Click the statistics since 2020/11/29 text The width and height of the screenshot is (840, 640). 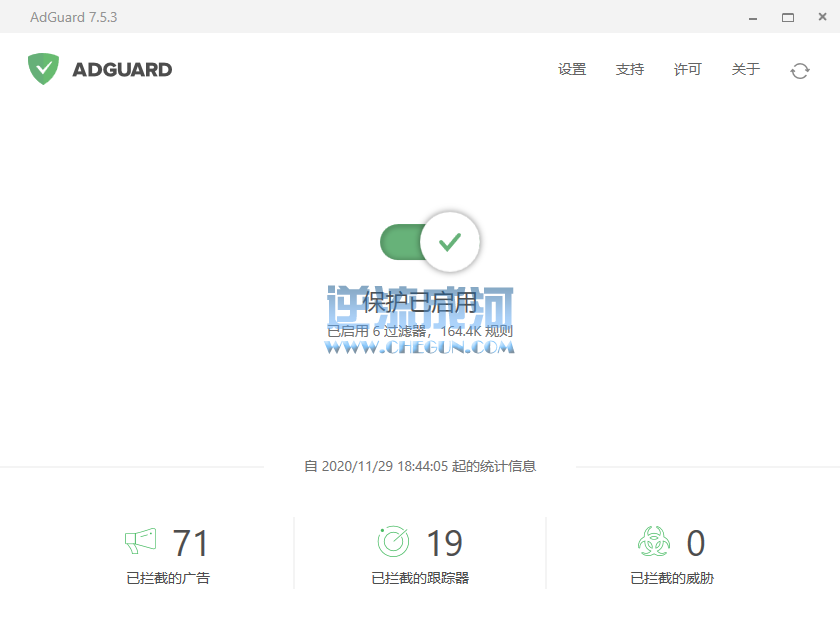point(420,466)
